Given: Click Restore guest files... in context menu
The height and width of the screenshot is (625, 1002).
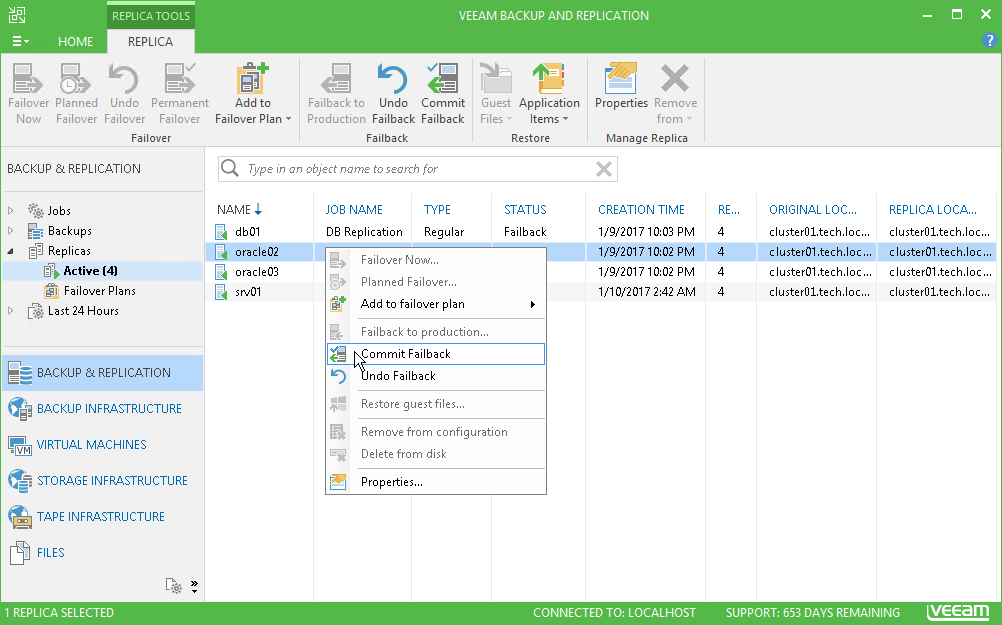Looking at the screenshot, I should tap(436, 404).
